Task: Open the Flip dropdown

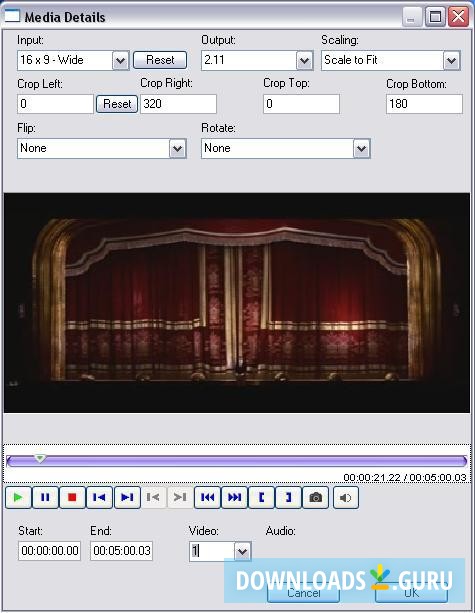Action: click(x=177, y=149)
